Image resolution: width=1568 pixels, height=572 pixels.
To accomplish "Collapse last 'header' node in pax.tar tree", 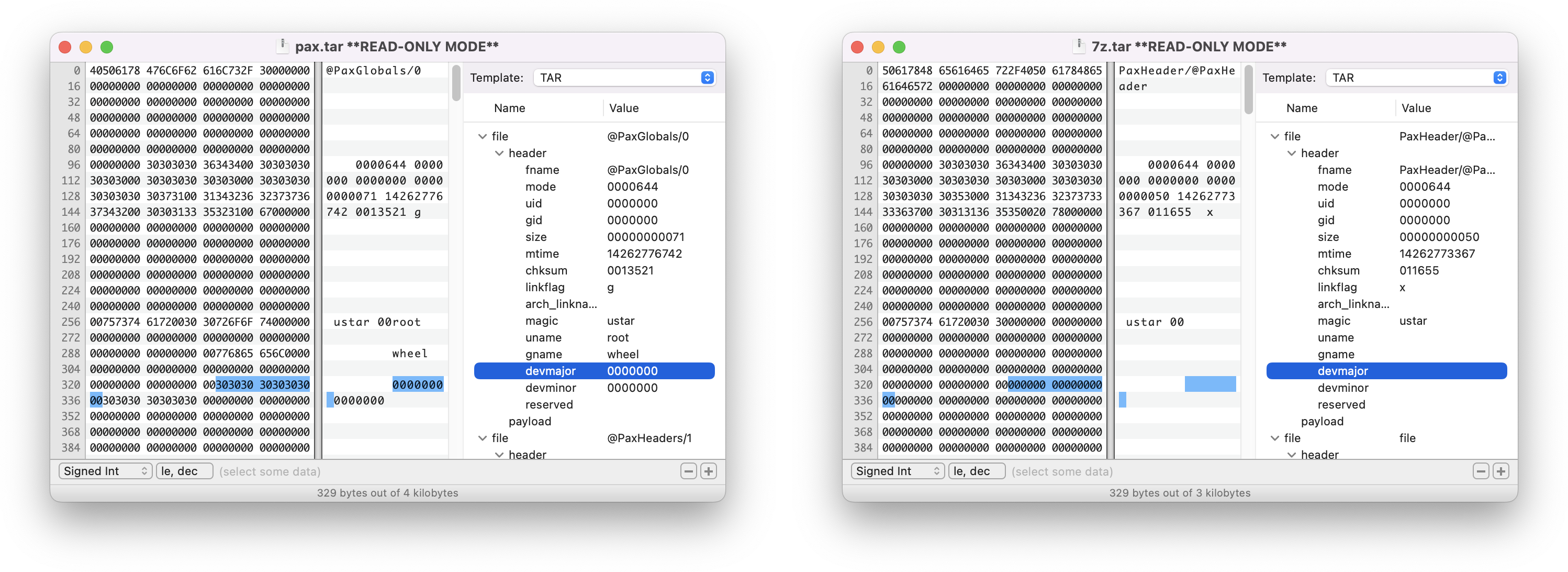I will point(499,455).
